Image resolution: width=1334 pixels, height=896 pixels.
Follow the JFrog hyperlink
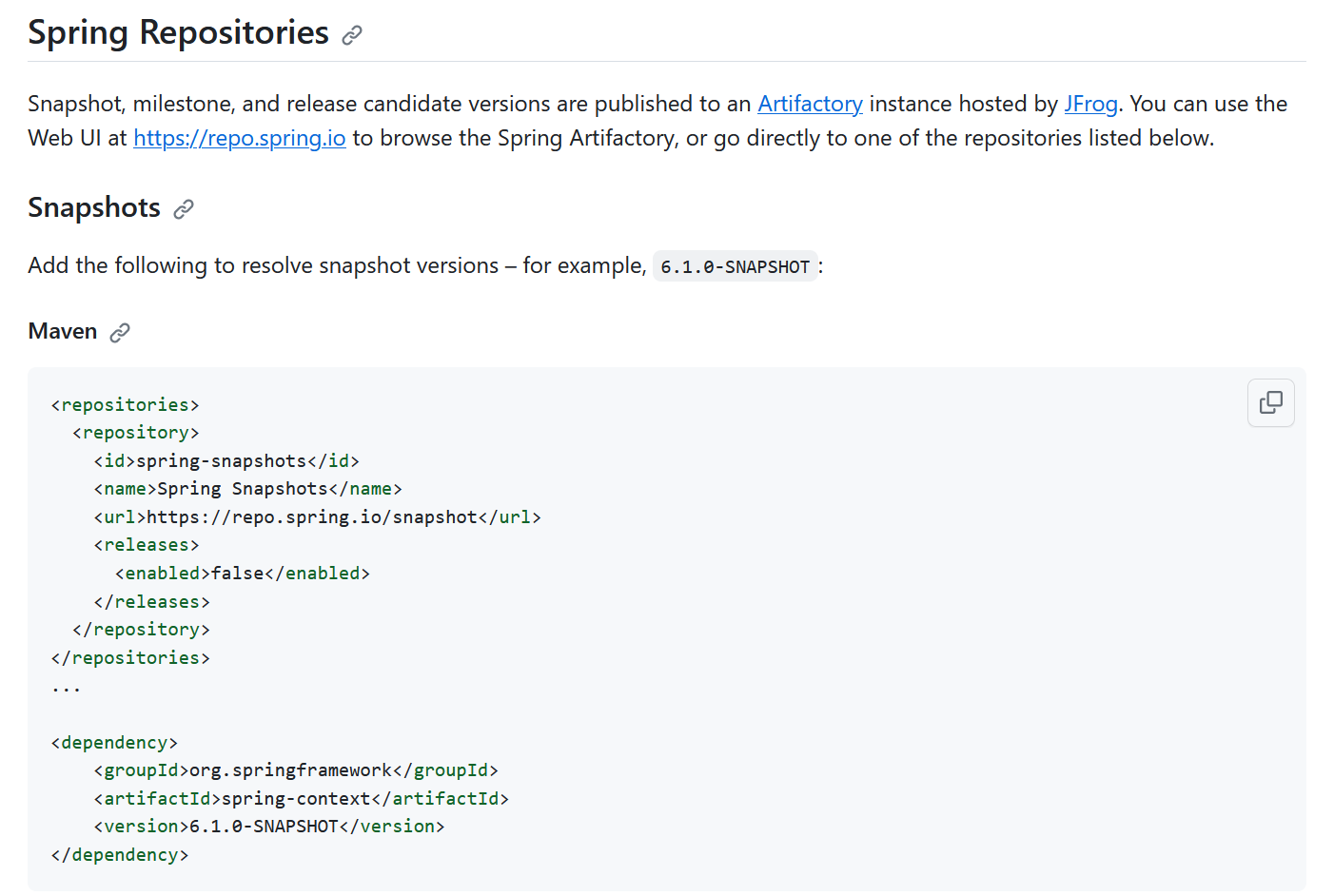(x=1090, y=104)
